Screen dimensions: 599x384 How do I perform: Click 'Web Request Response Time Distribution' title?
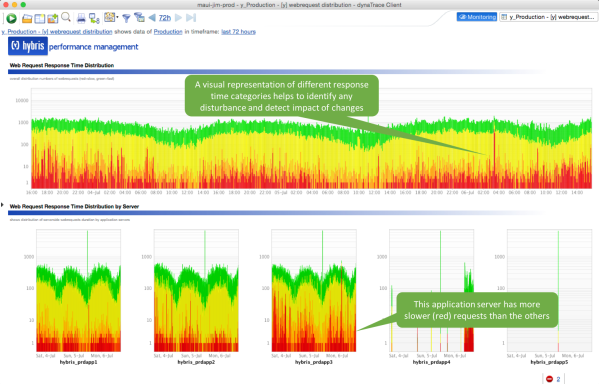pyautogui.click(x=62, y=65)
